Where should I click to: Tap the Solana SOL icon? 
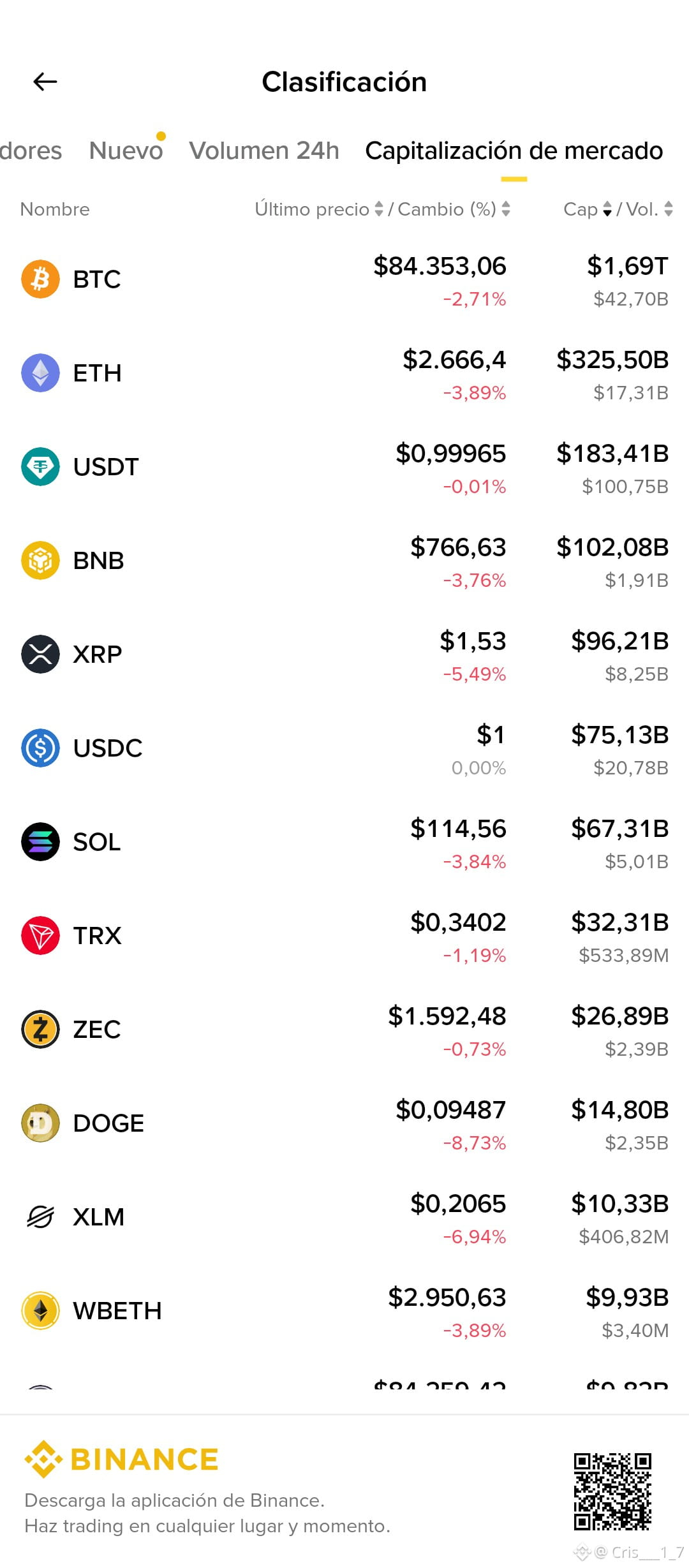pos(40,841)
